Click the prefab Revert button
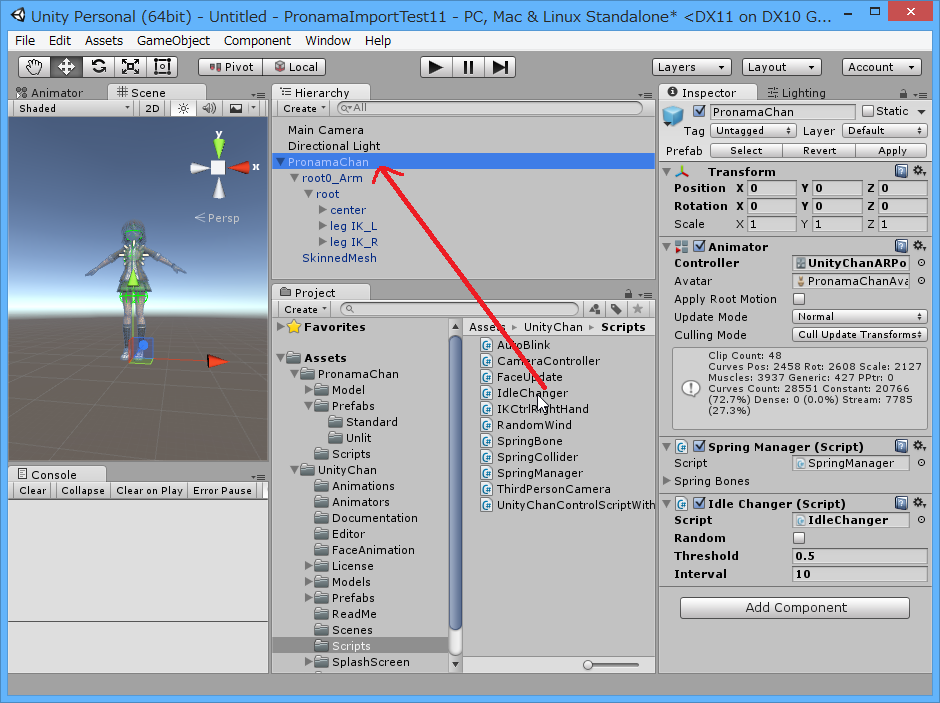 pos(819,150)
